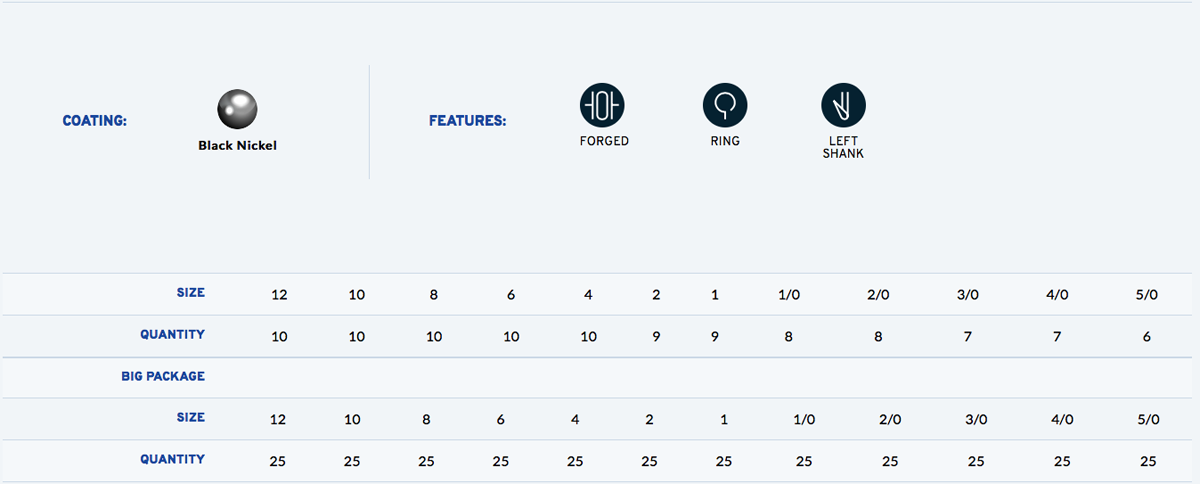Select the Left Shank feature icon
This screenshot has height=484, width=1200.
[843, 105]
